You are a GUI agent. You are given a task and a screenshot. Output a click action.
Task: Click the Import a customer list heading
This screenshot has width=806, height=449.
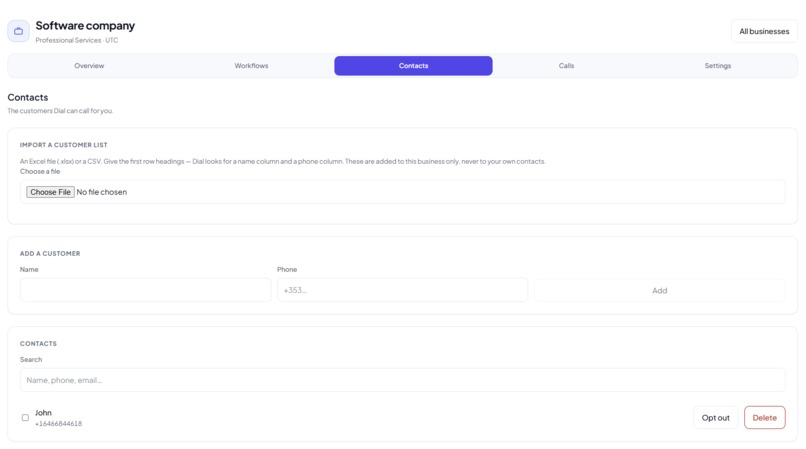[x=64, y=145]
